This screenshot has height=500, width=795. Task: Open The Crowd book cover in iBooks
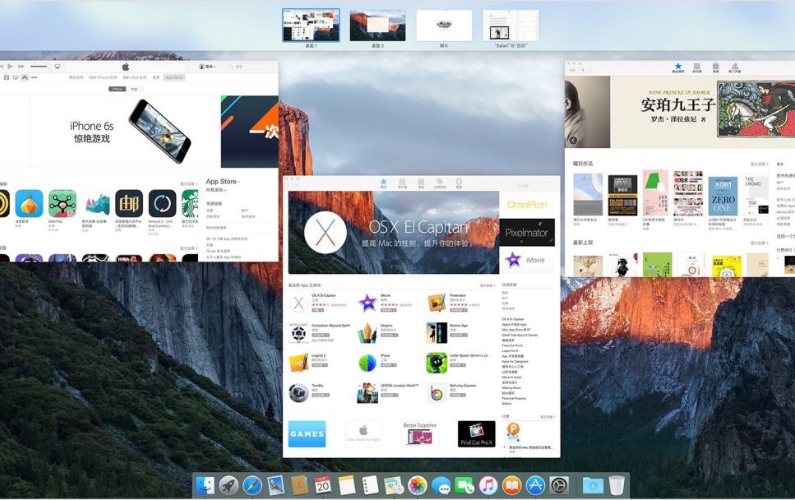pyautogui.click(x=756, y=196)
